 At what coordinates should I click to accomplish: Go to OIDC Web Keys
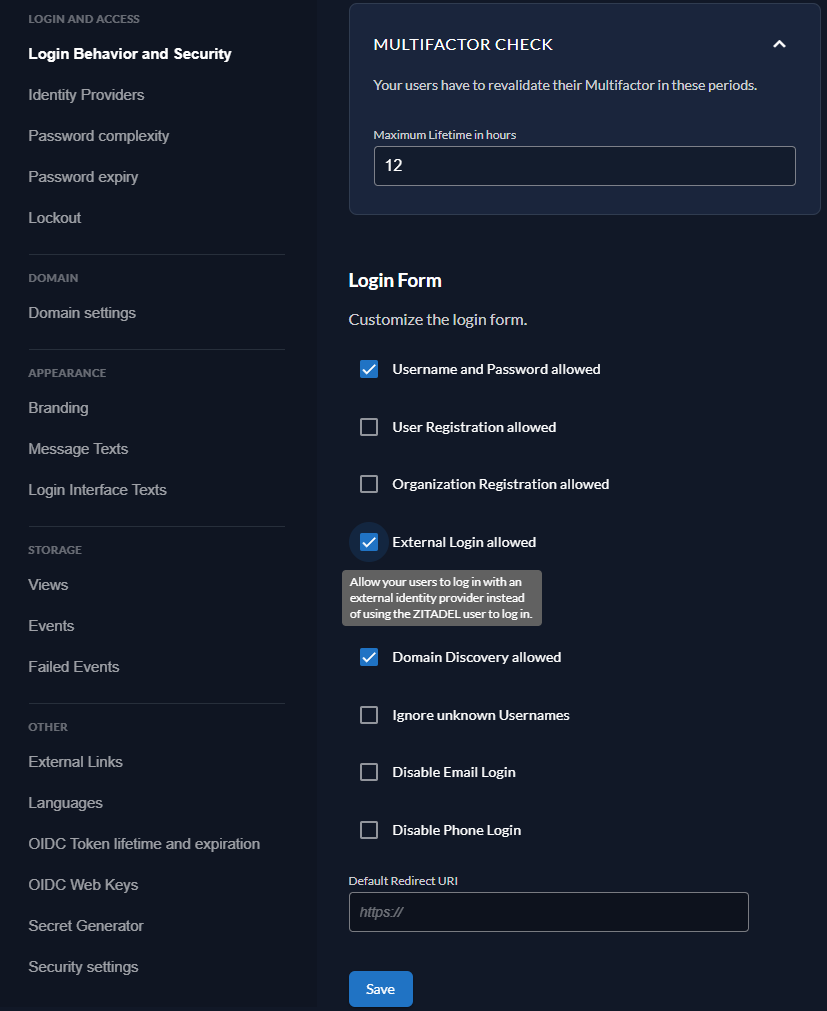click(x=83, y=885)
